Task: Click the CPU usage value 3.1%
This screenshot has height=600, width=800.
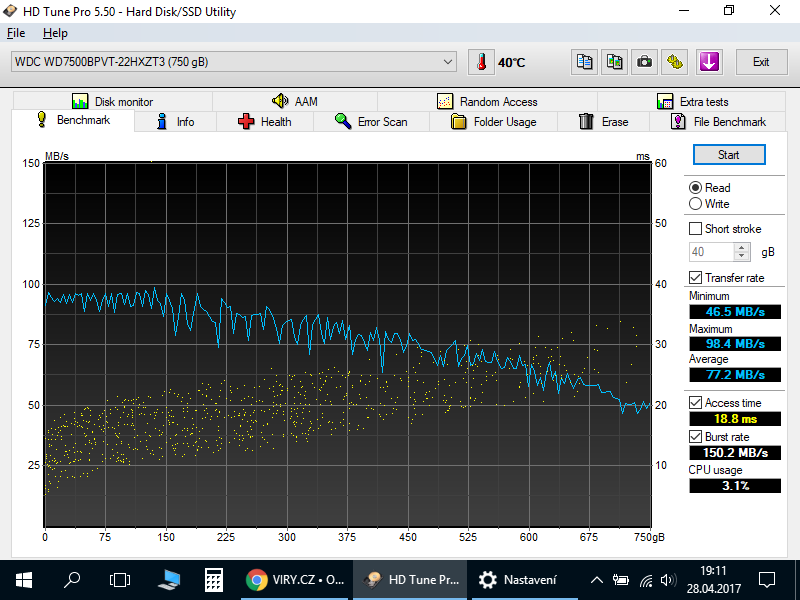Action: point(735,486)
